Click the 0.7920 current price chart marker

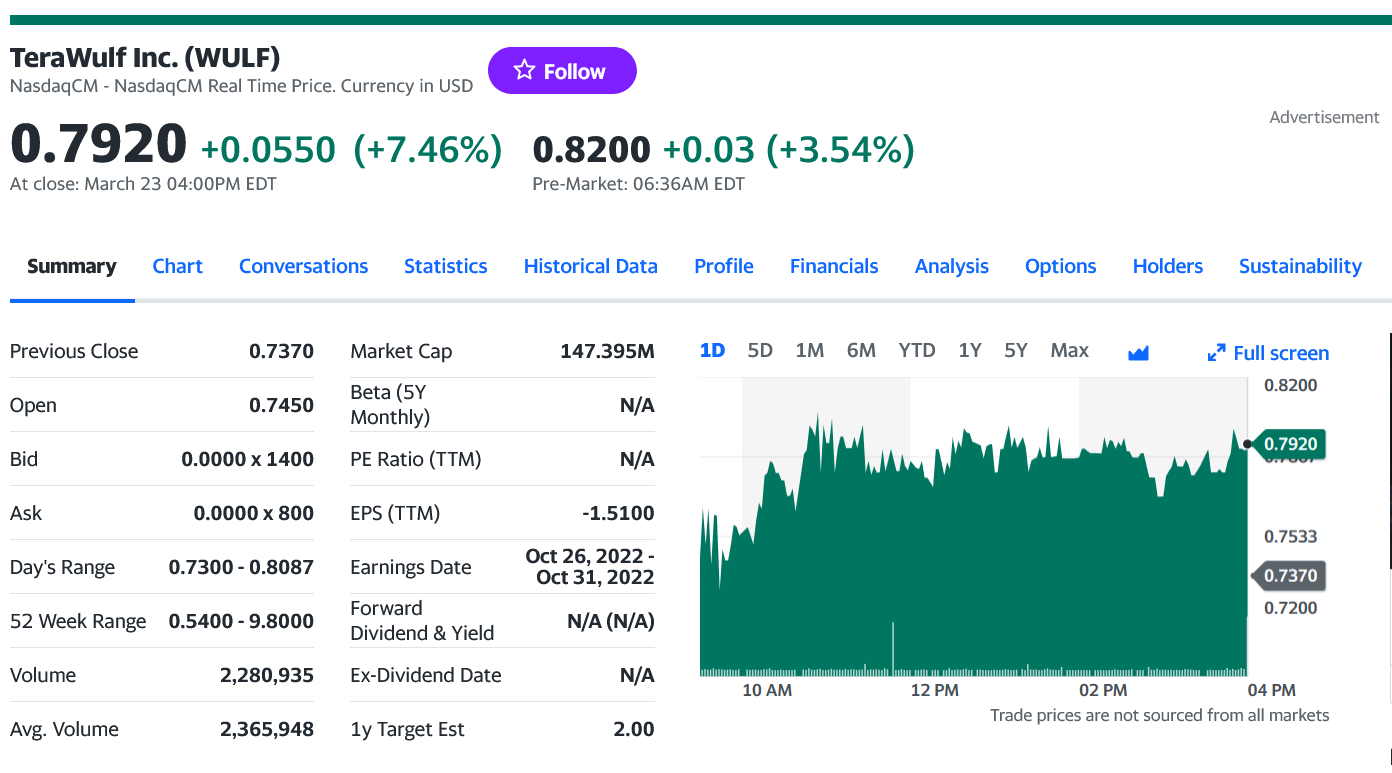tap(1289, 443)
